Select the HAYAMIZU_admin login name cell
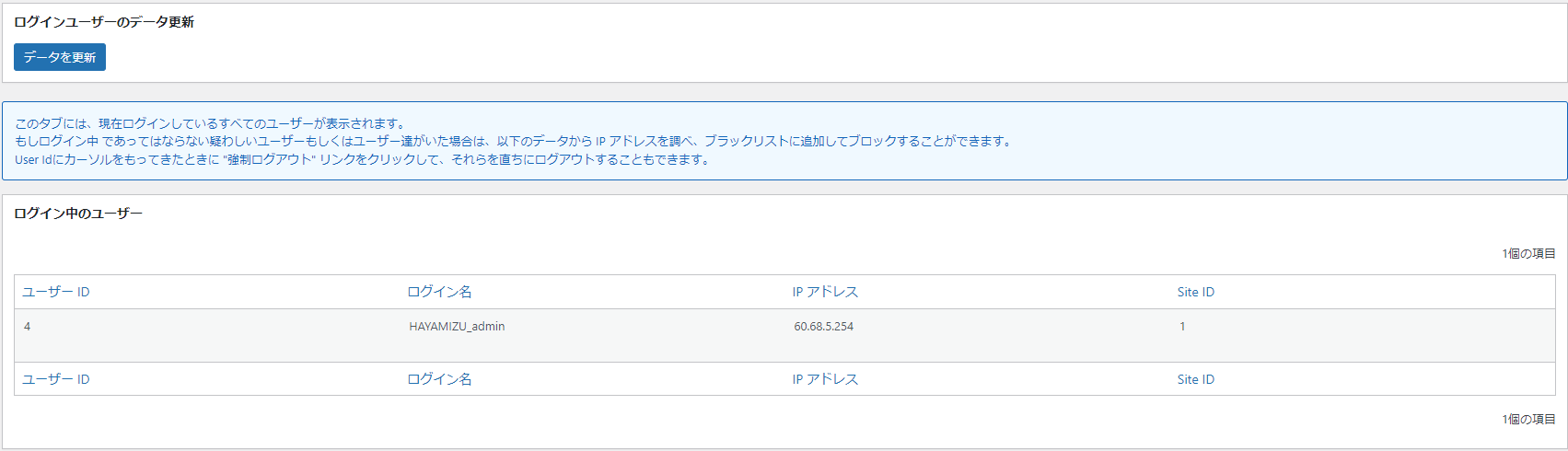This screenshot has width=1568, height=451. [592, 335]
